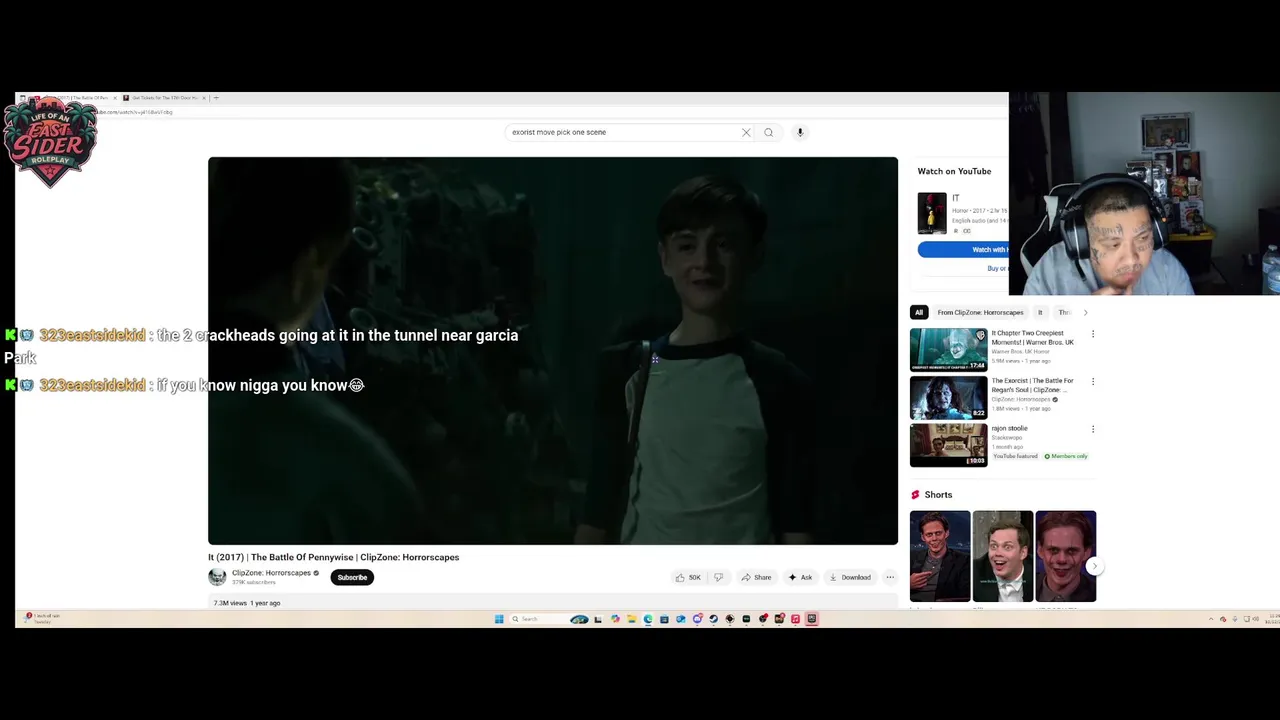Open the 'rajon stoolie' video thumbnail

coord(948,445)
